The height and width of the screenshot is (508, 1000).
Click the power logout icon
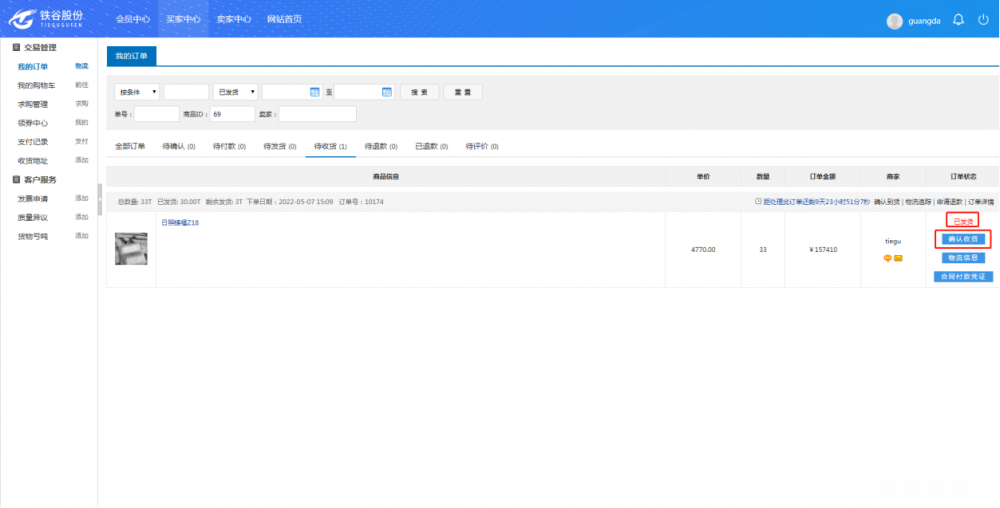[983, 20]
